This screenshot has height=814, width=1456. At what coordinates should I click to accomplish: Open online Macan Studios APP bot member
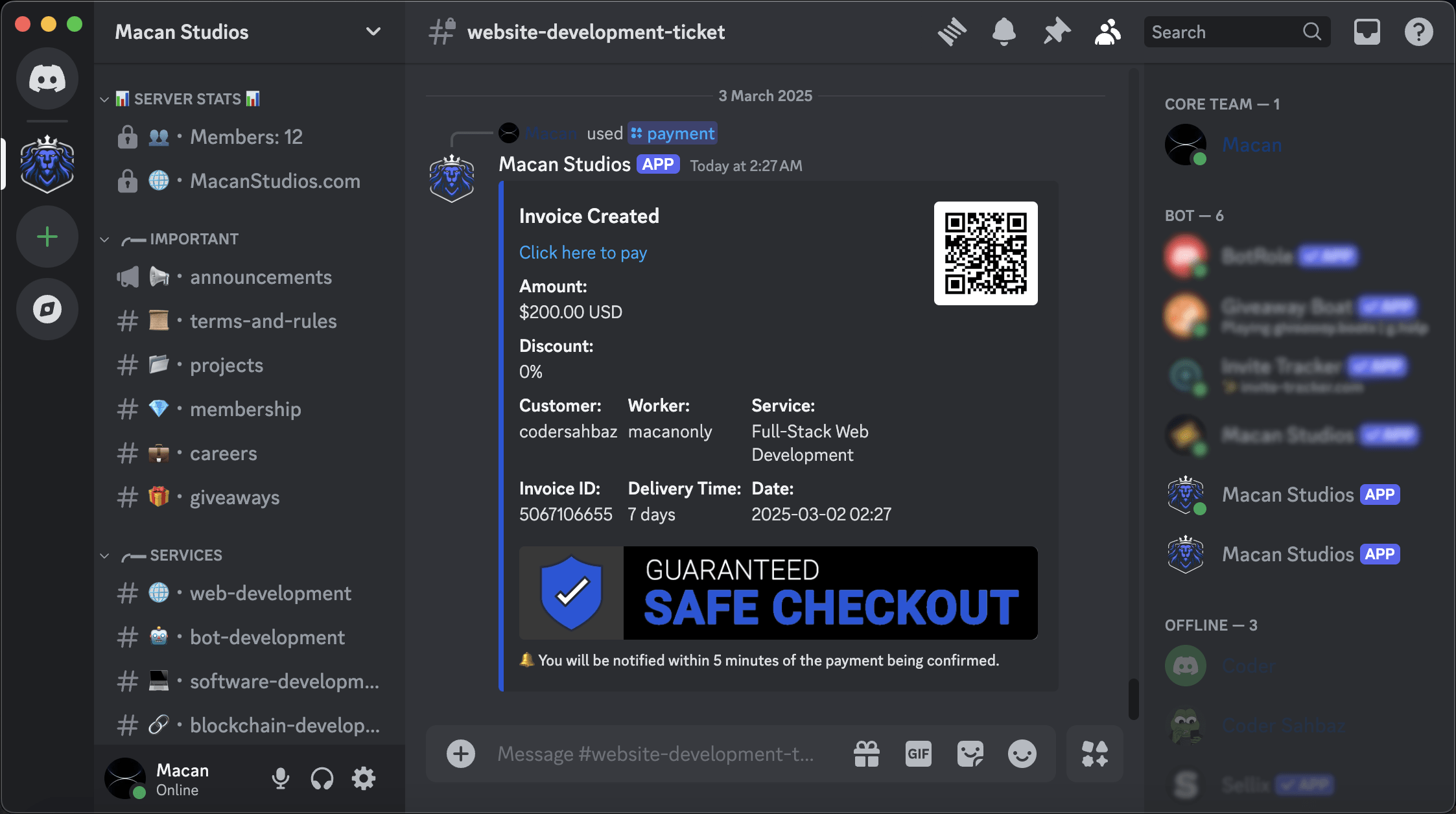click(x=1295, y=495)
